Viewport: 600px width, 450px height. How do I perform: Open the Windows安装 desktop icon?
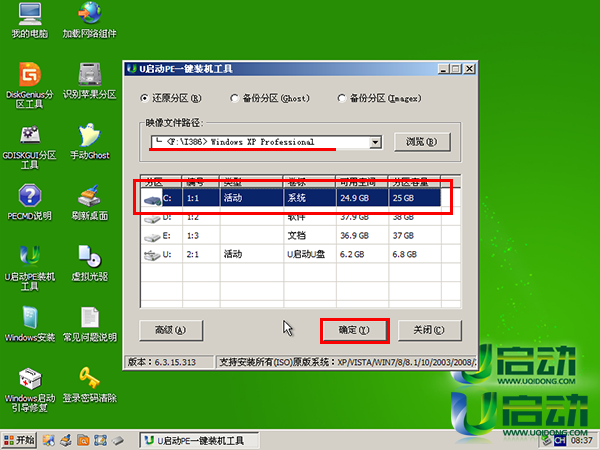[30, 324]
